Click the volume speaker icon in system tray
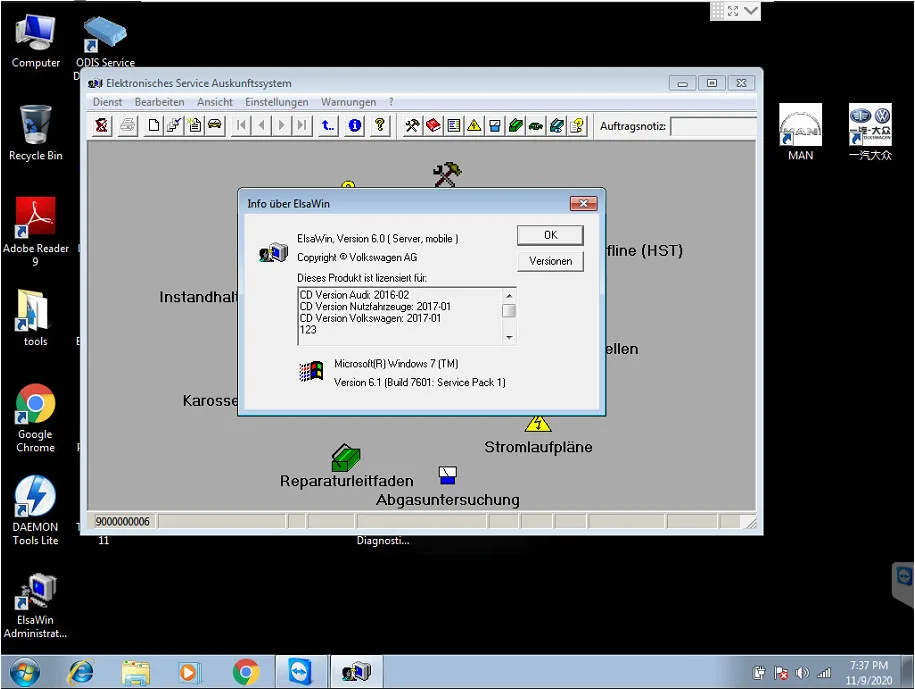915x689 pixels. pos(802,673)
